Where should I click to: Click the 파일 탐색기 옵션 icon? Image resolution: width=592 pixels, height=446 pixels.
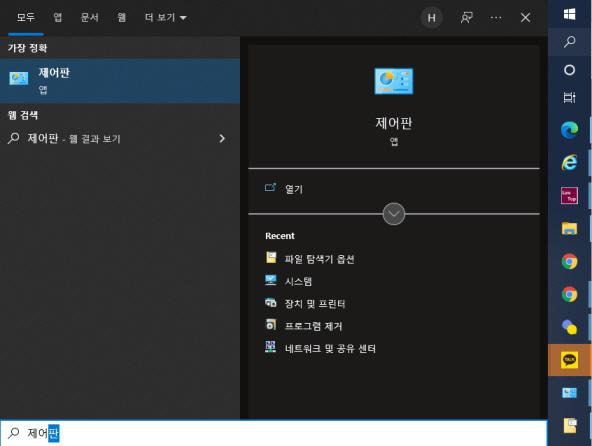(x=271, y=258)
